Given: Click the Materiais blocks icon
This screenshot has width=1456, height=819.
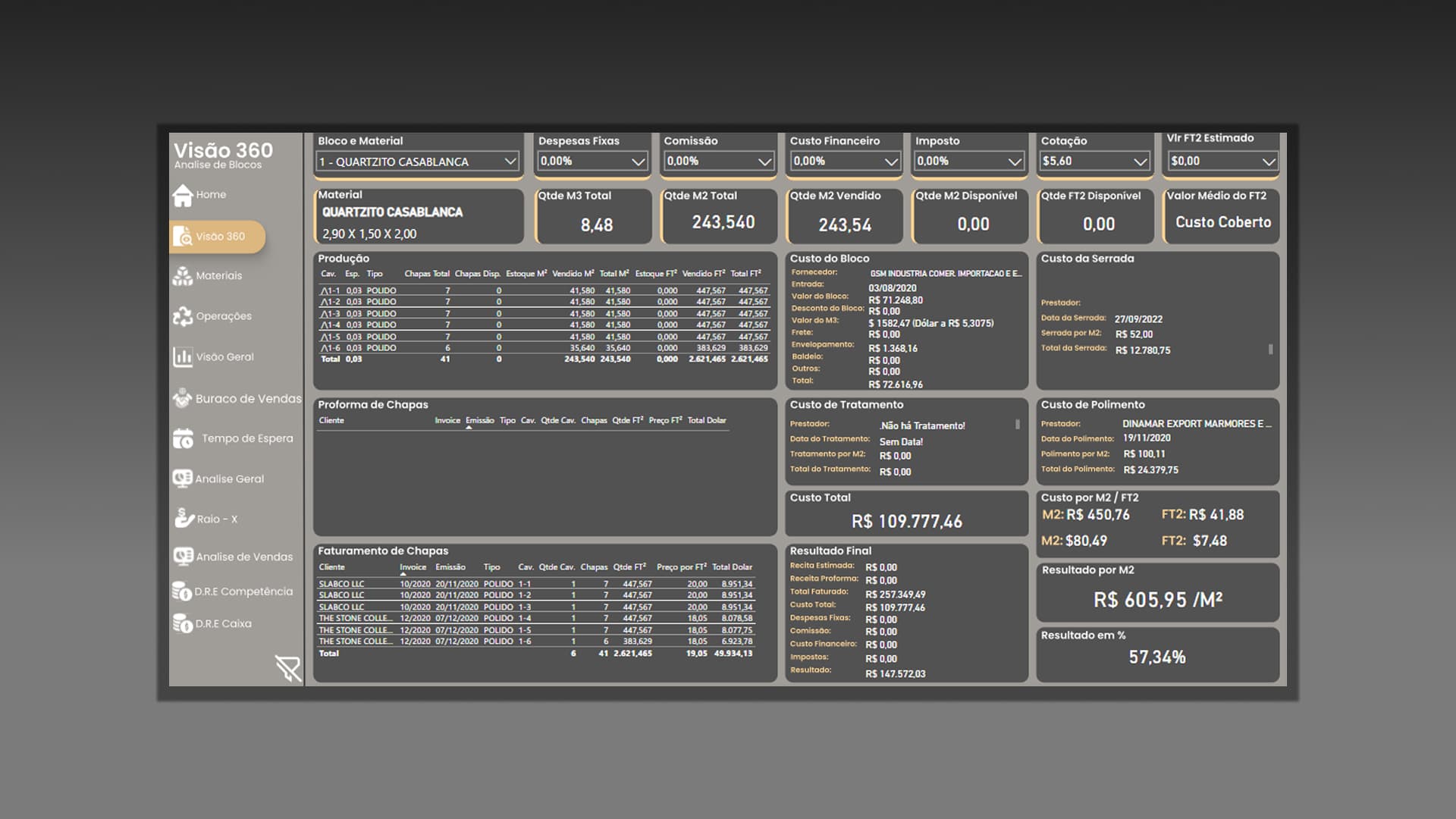Looking at the screenshot, I should pyautogui.click(x=183, y=276).
